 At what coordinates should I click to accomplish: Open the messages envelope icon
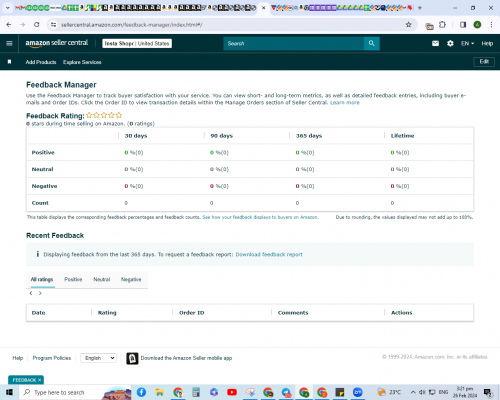coord(435,43)
